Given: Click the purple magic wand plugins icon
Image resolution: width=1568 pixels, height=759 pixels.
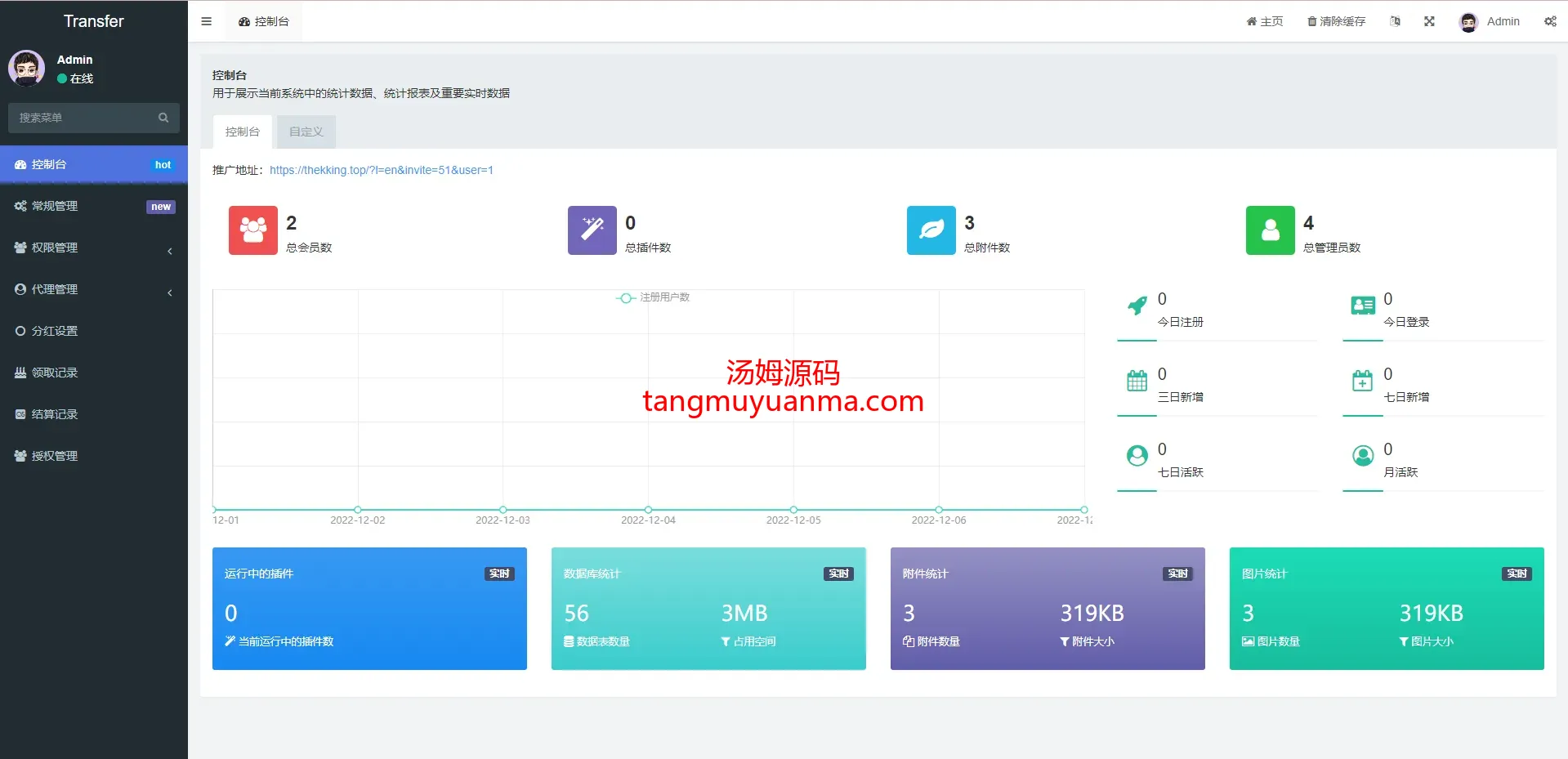Looking at the screenshot, I should coord(592,230).
